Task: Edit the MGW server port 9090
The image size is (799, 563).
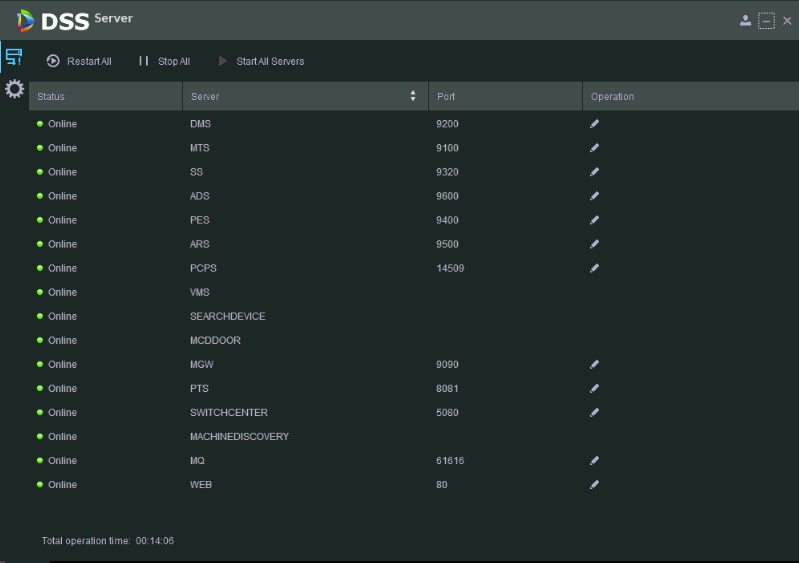Action: tap(594, 365)
